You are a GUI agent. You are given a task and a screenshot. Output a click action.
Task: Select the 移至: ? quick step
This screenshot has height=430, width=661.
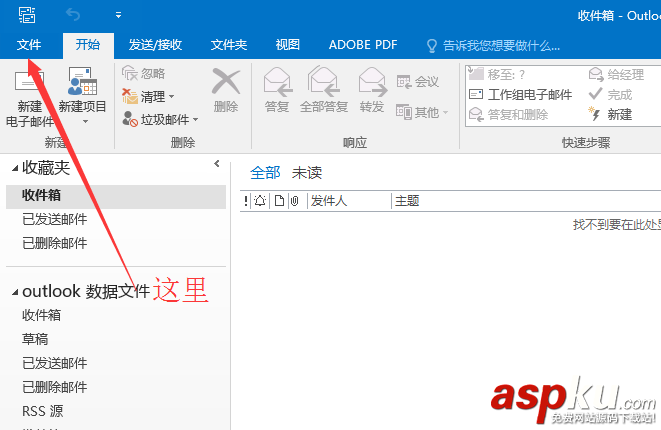point(497,74)
